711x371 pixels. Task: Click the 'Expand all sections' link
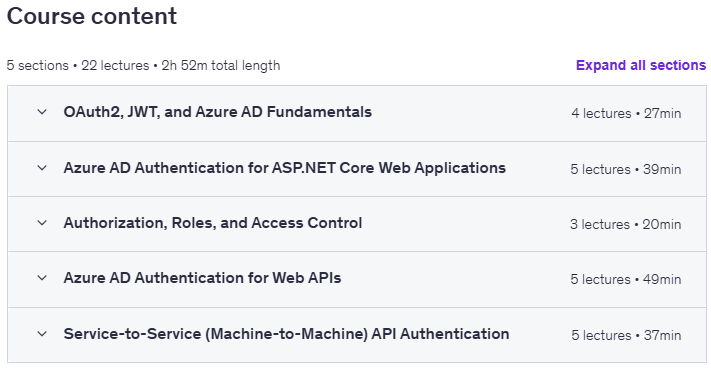coord(641,65)
